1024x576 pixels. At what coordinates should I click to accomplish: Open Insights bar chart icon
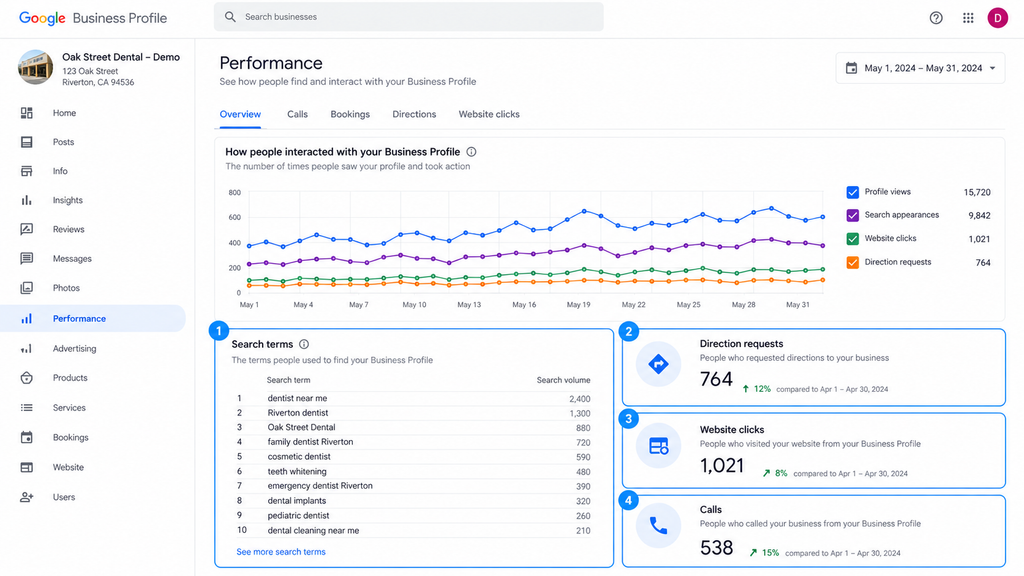pos(27,200)
